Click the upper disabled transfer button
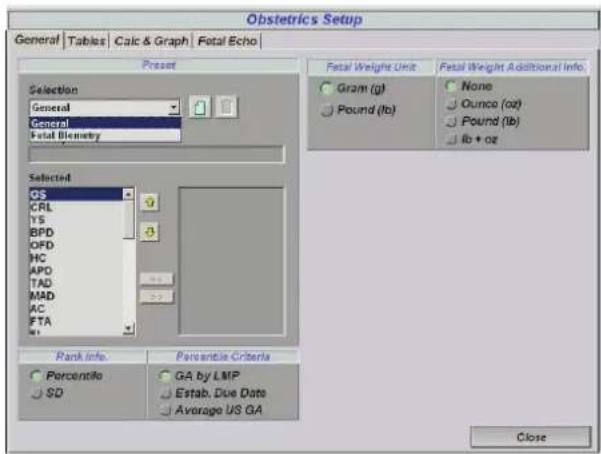 156,279
